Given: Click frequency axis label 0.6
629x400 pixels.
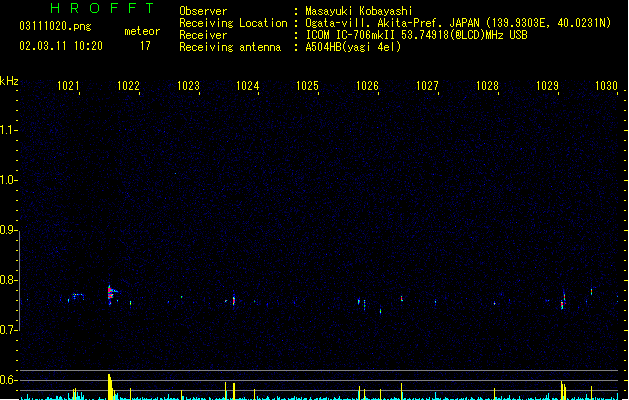Looking at the screenshot, I should click(7, 380).
